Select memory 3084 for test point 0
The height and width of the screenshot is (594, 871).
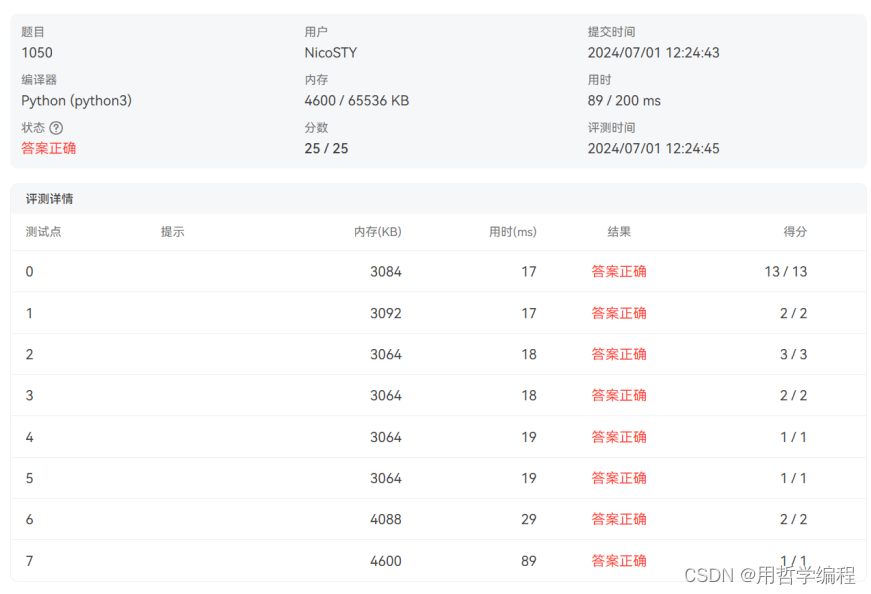coord(386,272)
